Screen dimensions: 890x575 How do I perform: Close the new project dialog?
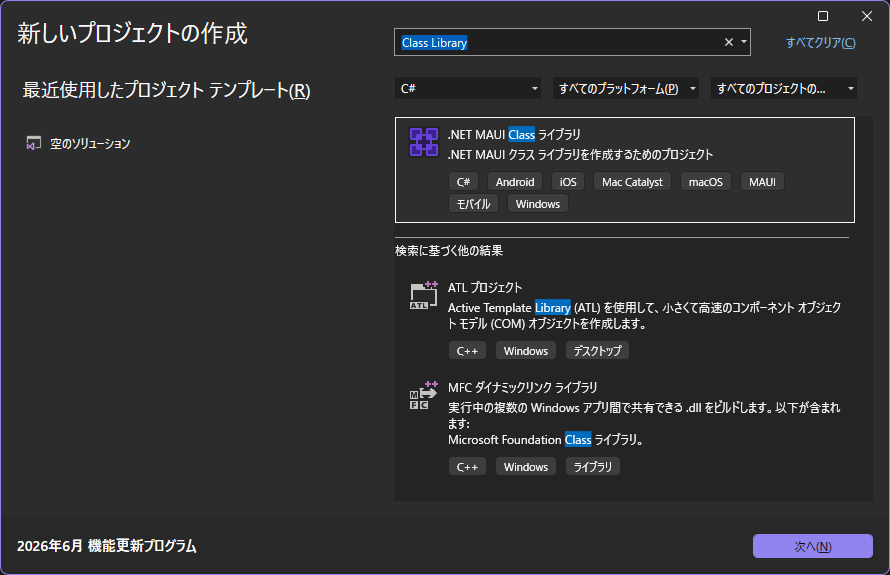[867, 16]
